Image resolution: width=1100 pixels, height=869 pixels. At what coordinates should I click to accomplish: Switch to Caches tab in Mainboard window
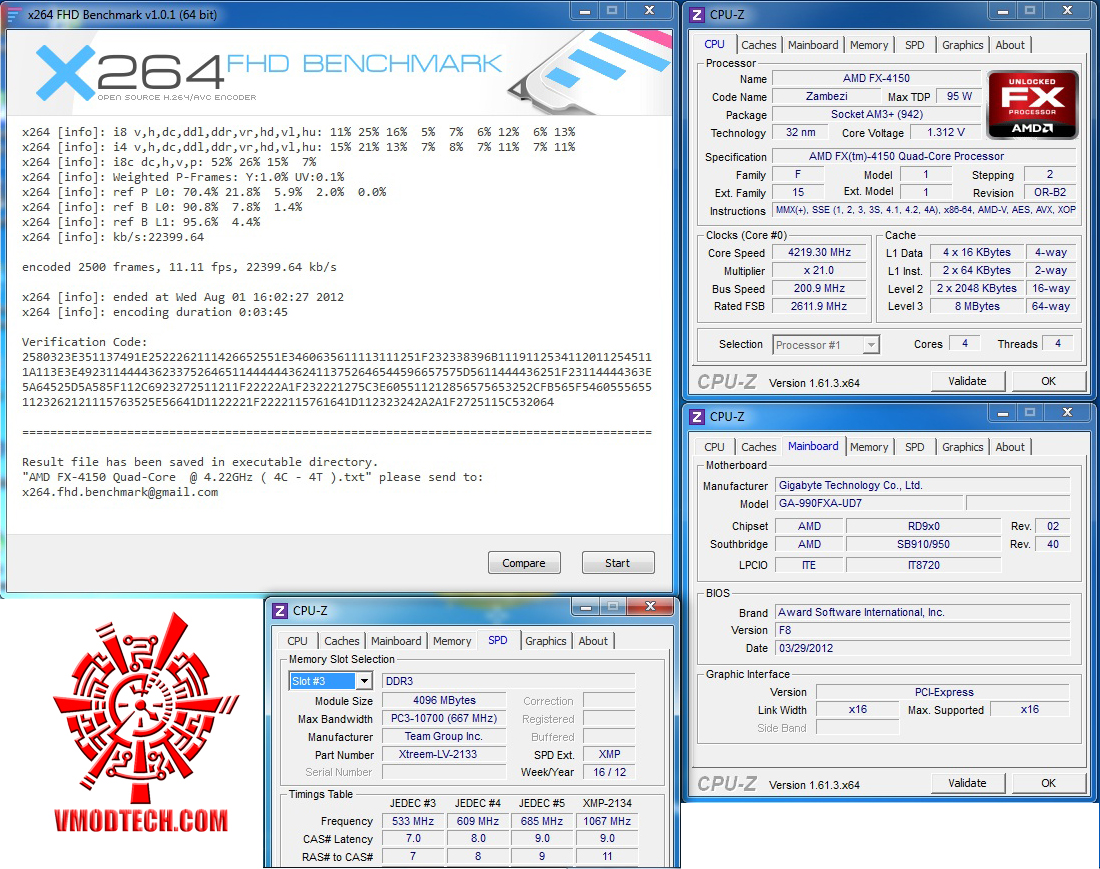tap(759, 447)
